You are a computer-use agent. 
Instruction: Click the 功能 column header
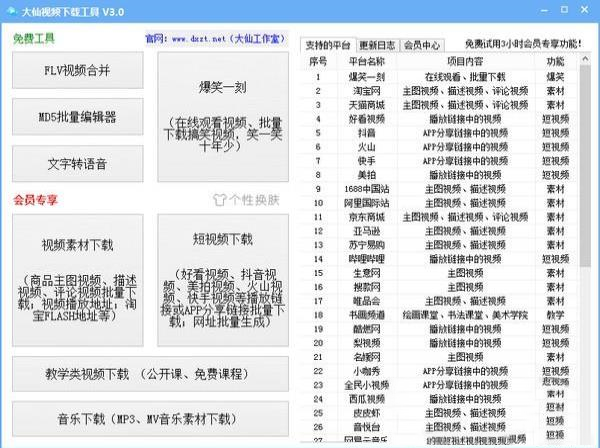(555, 61)
